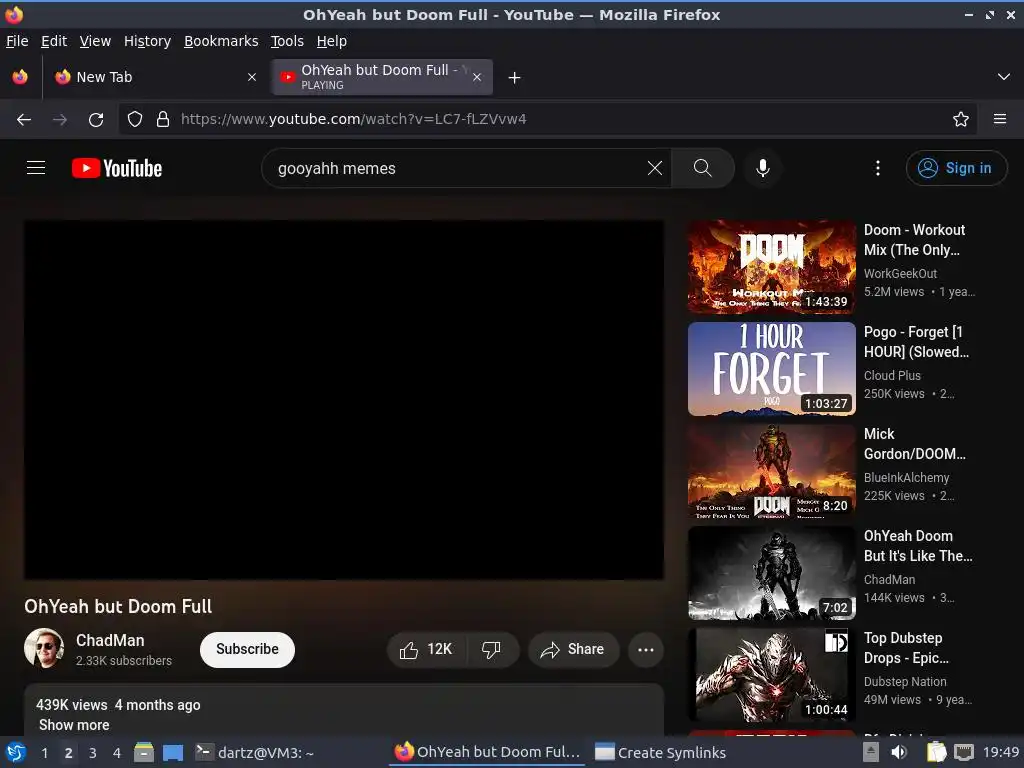Open Top Dubstep Drops title
Image resolution: width=1024 pixels, height=768 pixels.
tap(906, 647)
